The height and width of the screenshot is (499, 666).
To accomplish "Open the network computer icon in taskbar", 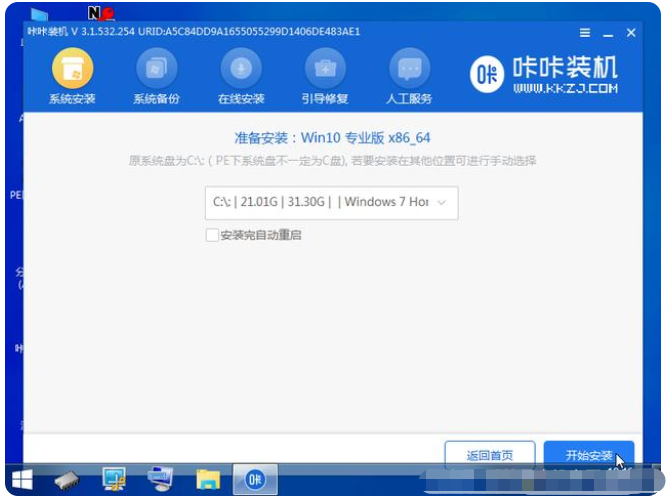I will click(x=160, y=480).
